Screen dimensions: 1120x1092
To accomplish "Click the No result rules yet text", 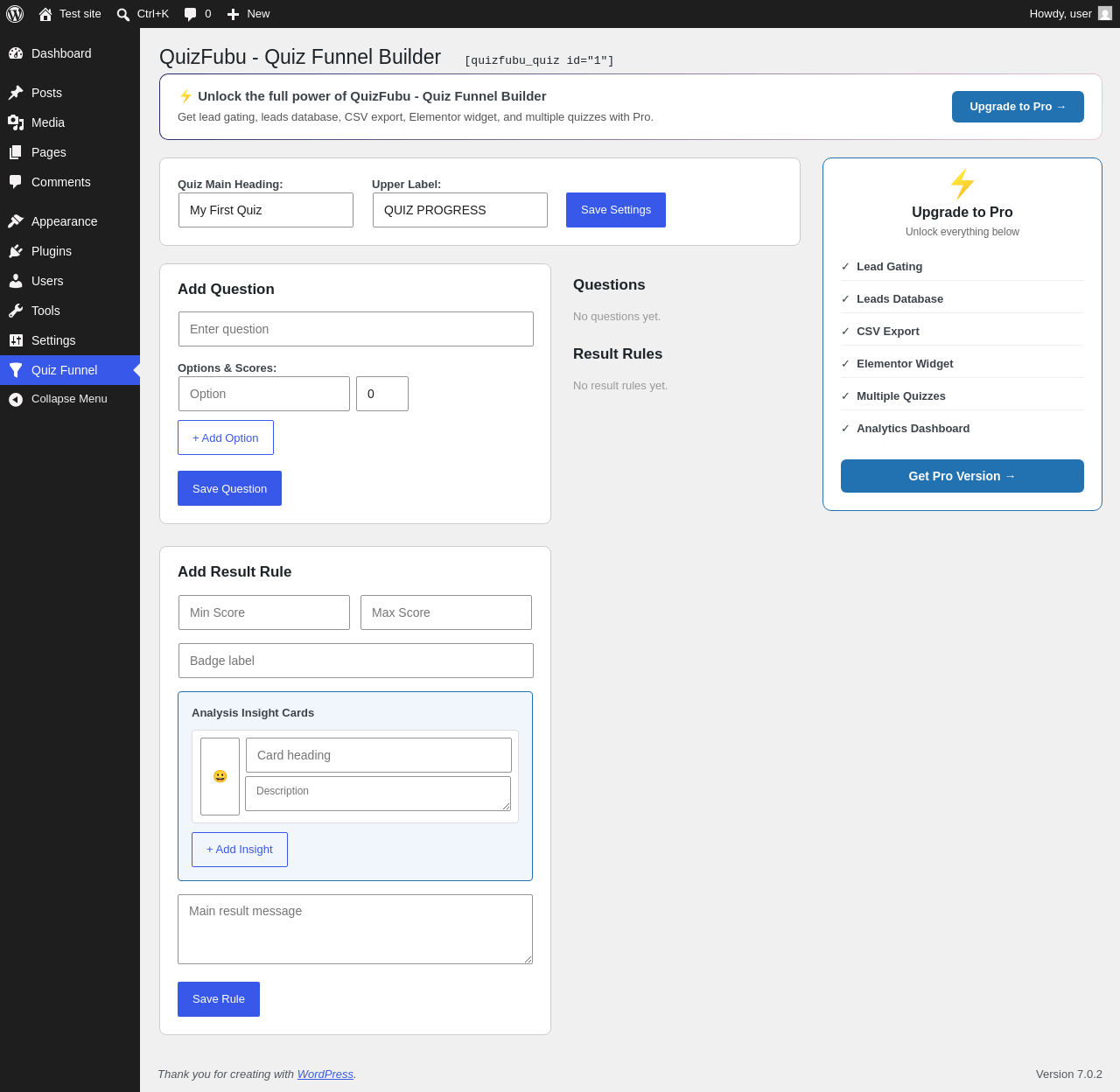I will (x=620, y=386).
